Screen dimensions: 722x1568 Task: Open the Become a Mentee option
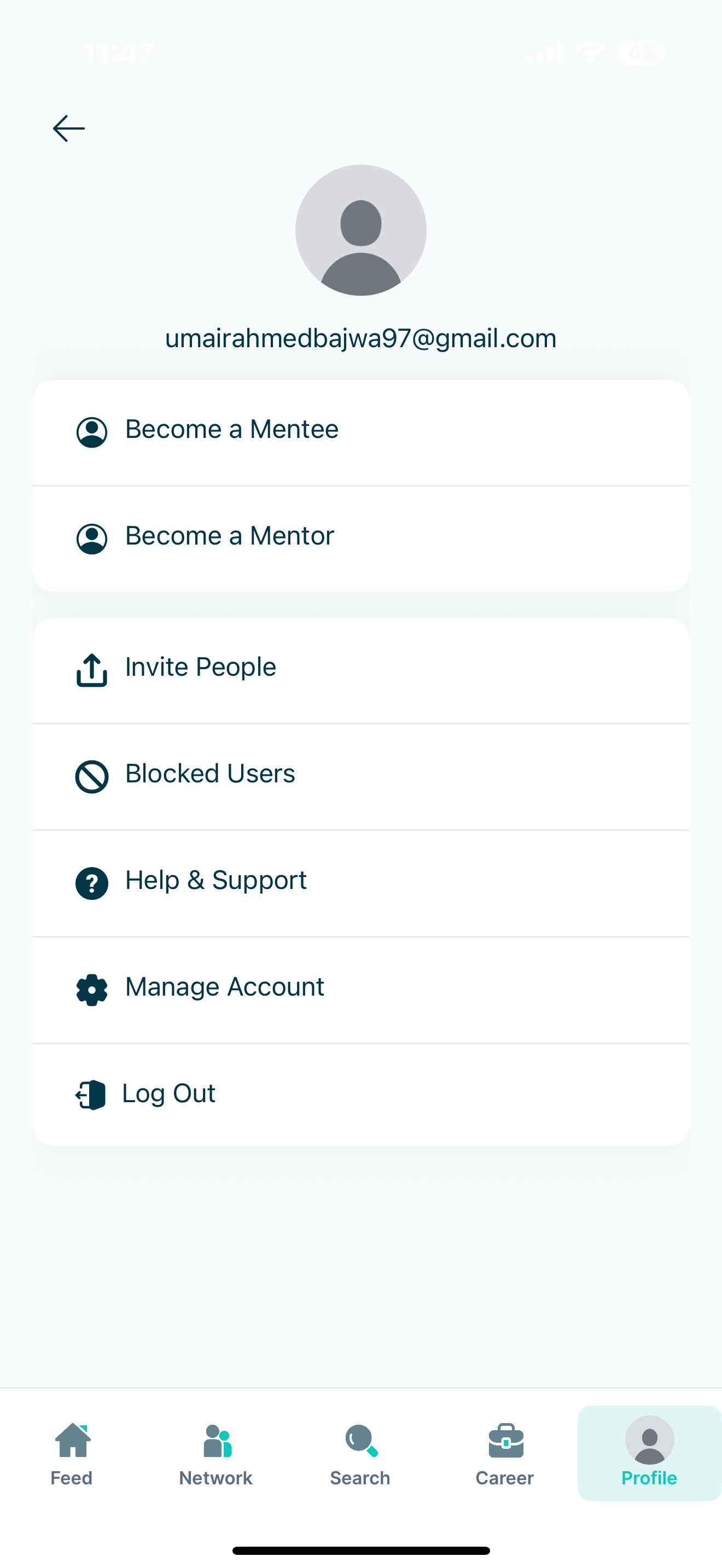coord(231,430)
